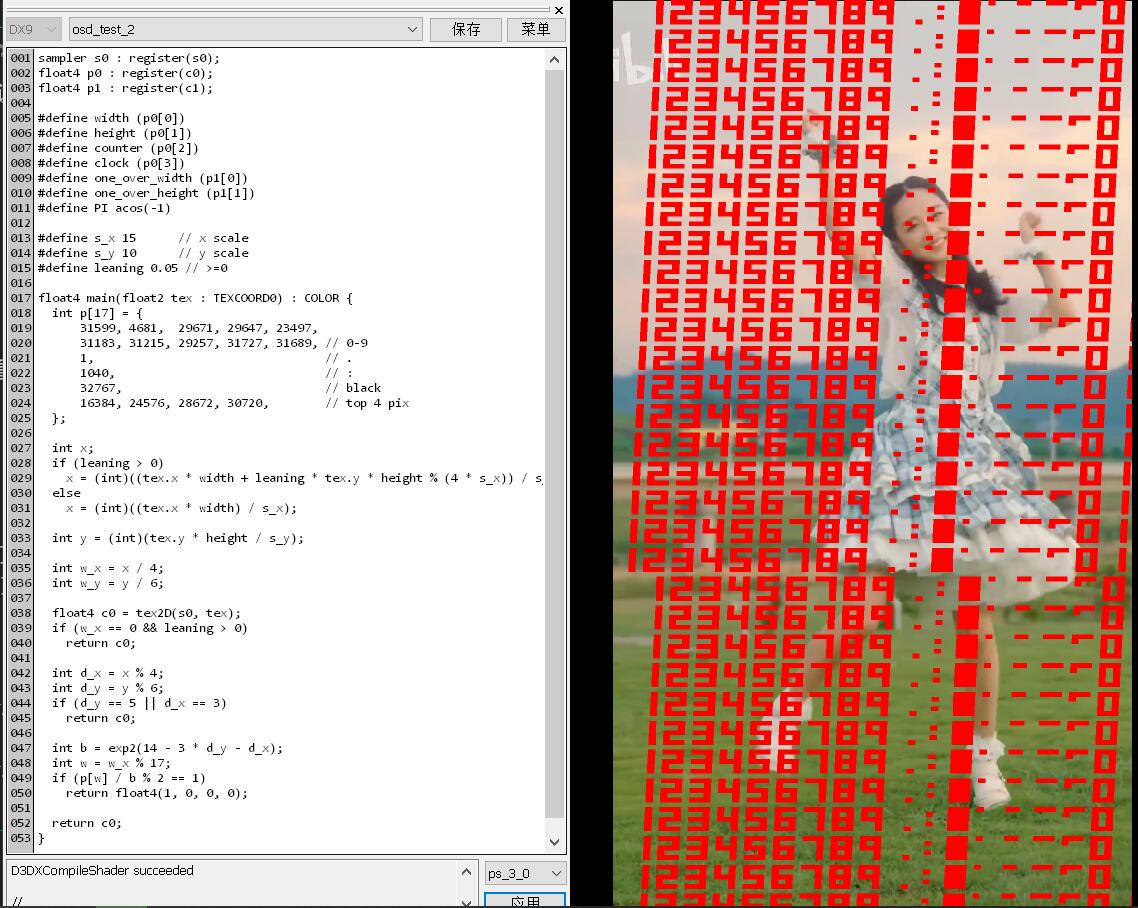Close the shader editor panel
This screenshot has height=908, width=1138.
coord(558,9)
